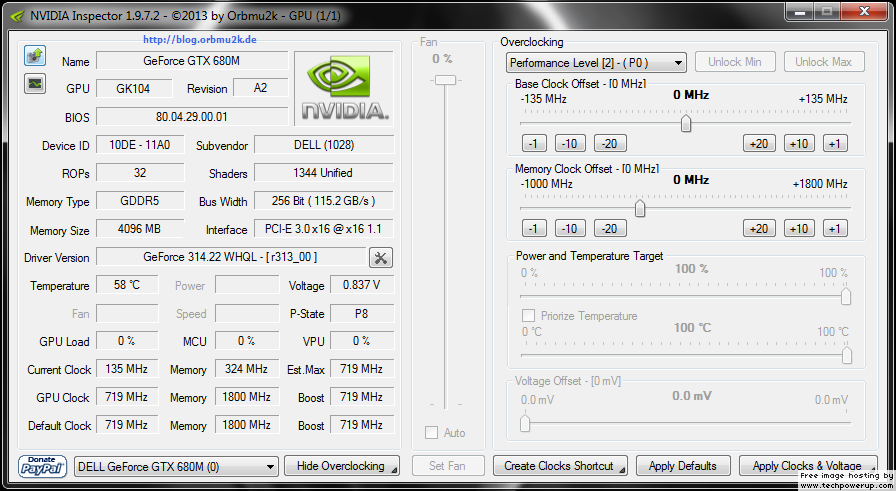Click the Memory Type value GDDR5
The image size is (896, 491).
click(140, 201)
